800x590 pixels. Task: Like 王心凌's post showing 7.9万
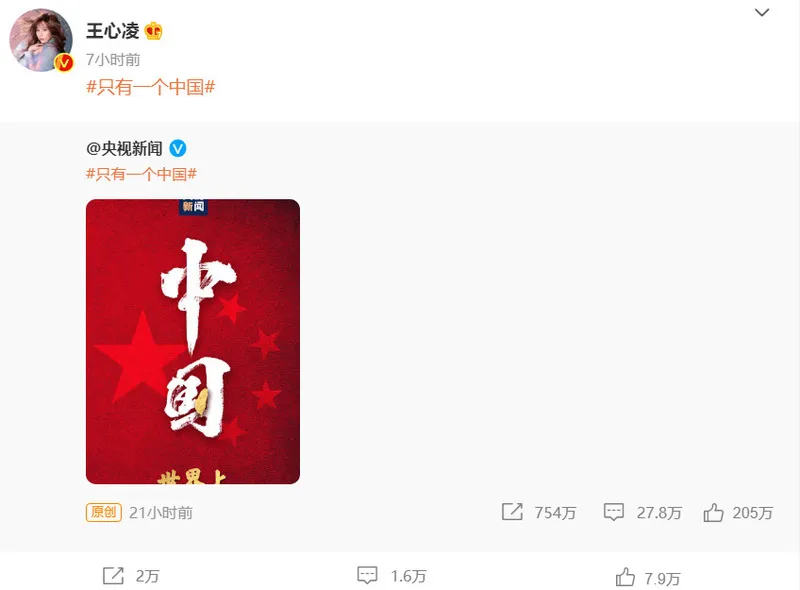coord(625,577)
